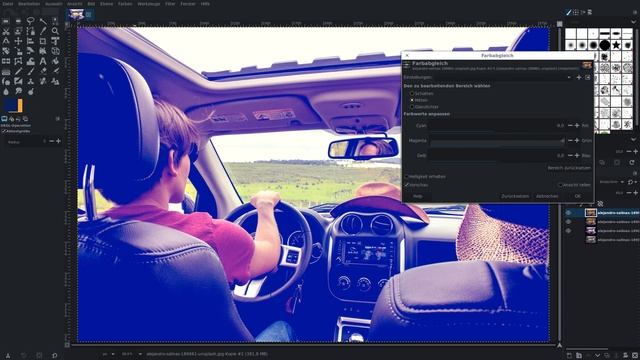The width and height of the screenshot is (640, 360).
Task: Select the Gradient tool
Action: [x=6, y=72]
